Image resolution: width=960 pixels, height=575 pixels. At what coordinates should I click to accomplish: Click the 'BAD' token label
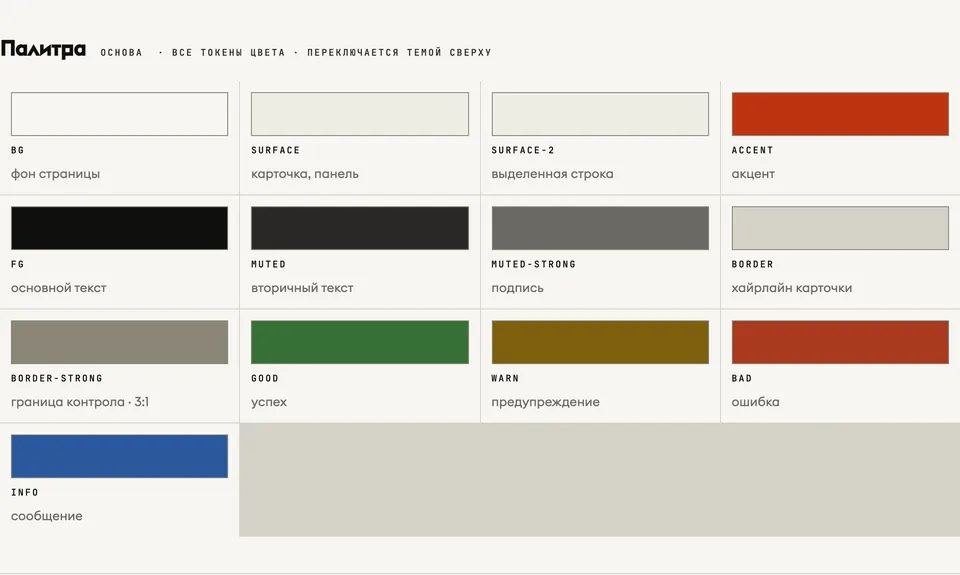742,378
